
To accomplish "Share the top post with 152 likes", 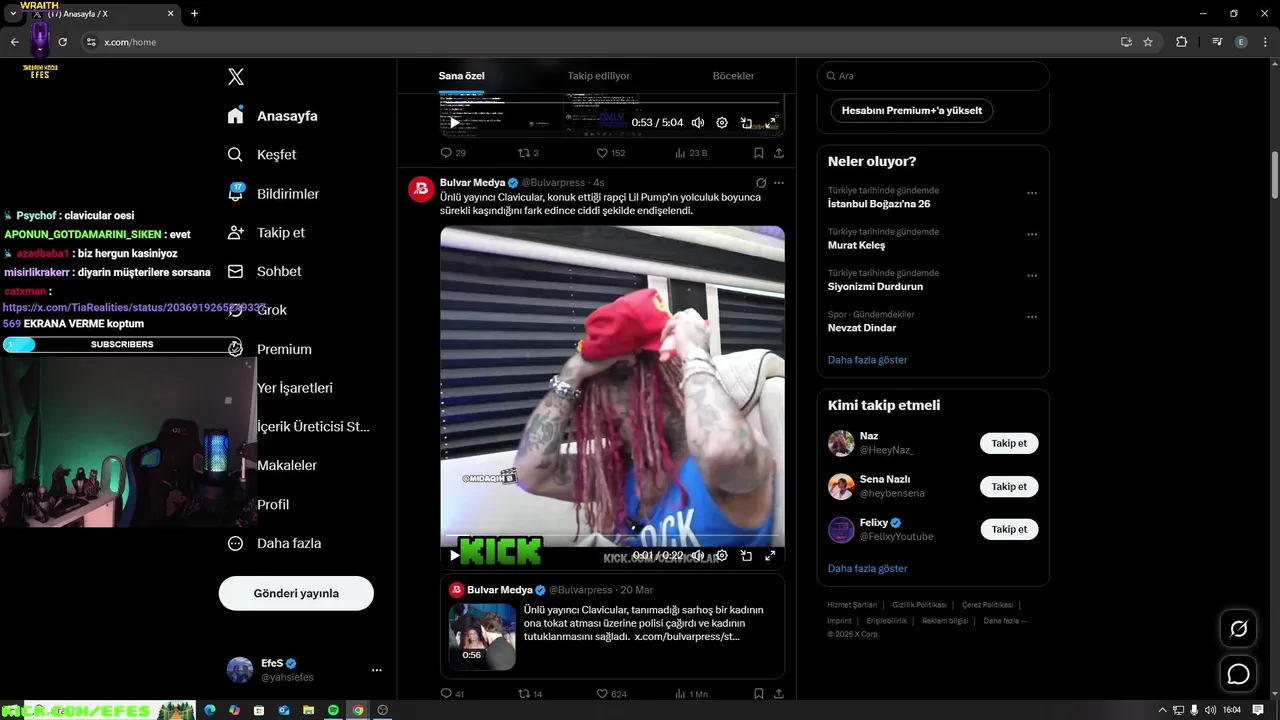I will coord(778,153).
